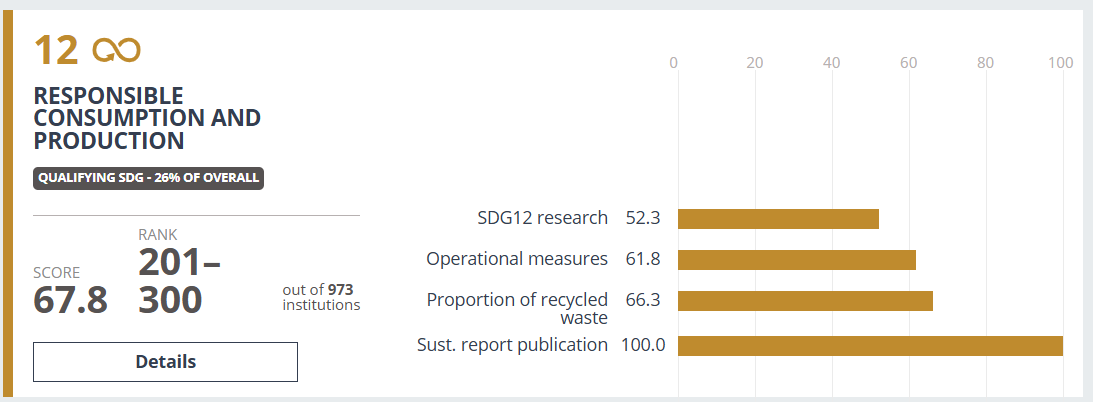Select the Sust. report publication bar
The image size is (1093, 402).
pos(870,345)
